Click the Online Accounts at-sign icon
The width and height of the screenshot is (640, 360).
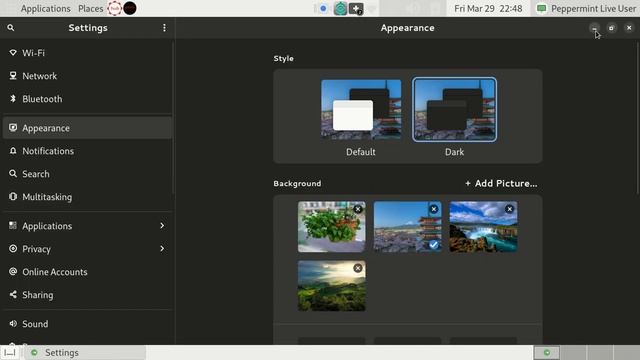[x=13, y=271]
